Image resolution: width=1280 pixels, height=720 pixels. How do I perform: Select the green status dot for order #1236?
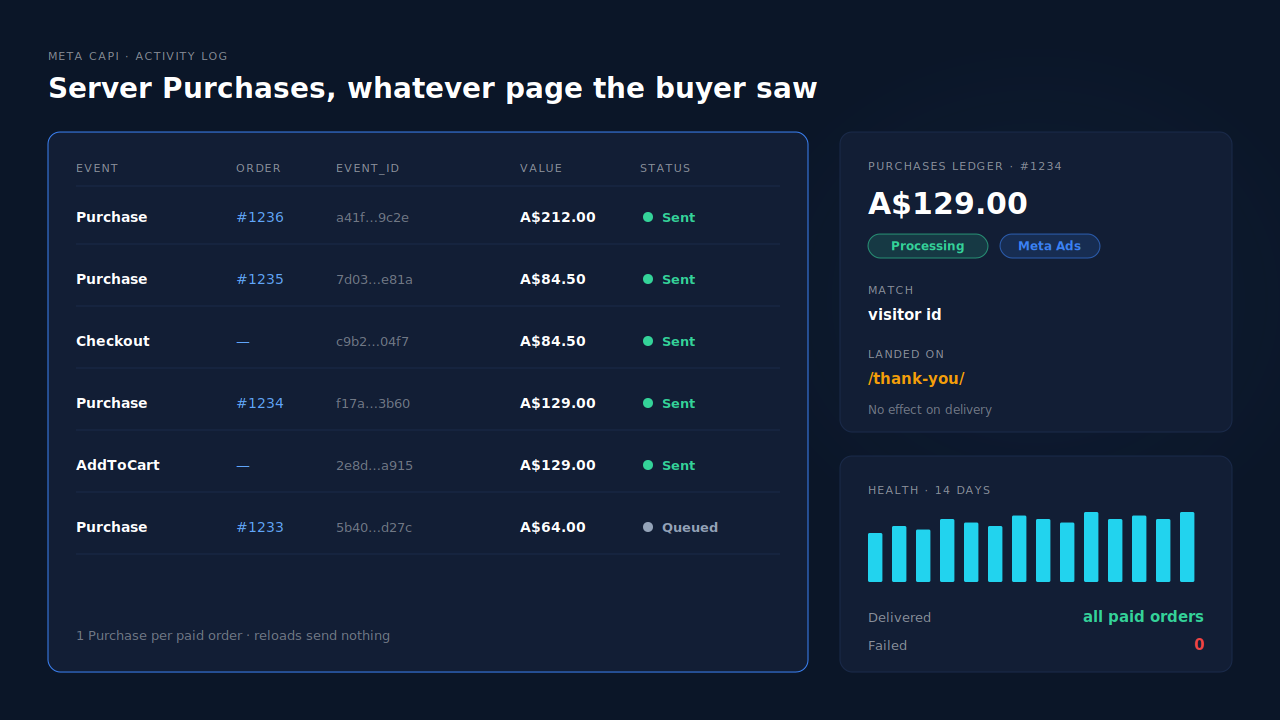click(648, 217)
